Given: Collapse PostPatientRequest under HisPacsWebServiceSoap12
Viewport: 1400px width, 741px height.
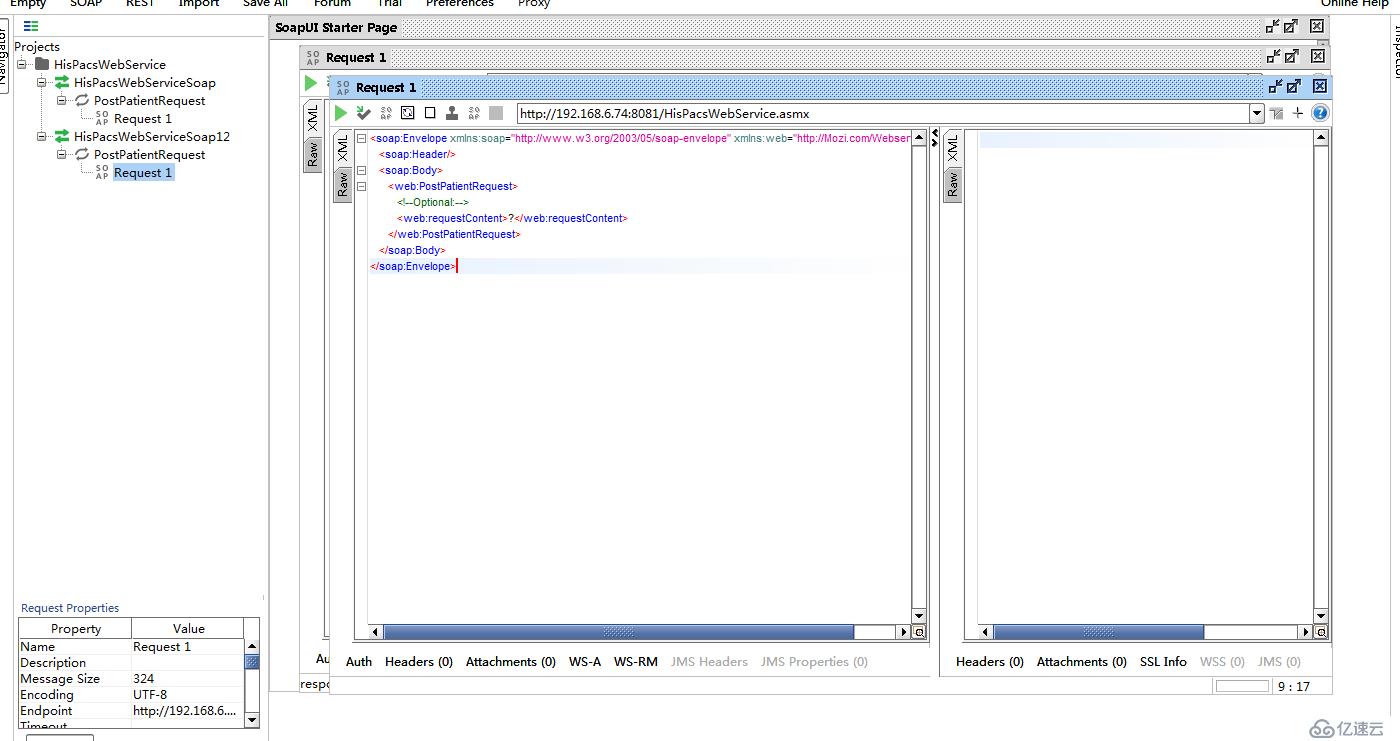Looking at the screenshot, I should click(x=62, y=154).
